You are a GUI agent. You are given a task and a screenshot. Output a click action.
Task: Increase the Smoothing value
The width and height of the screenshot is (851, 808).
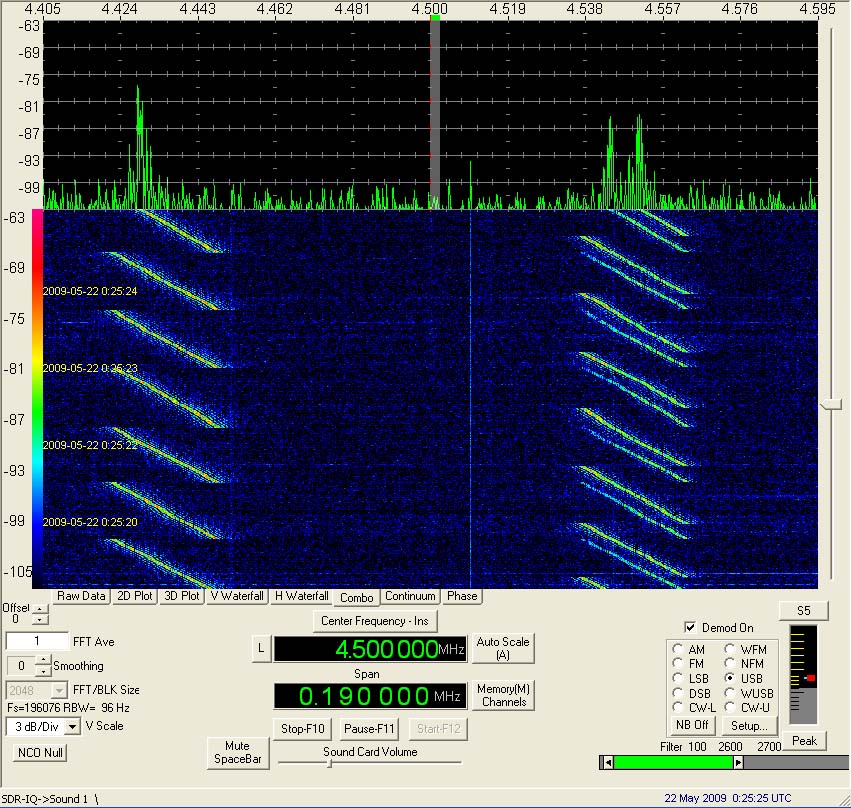pyautogui.click(x=43, y=660)
